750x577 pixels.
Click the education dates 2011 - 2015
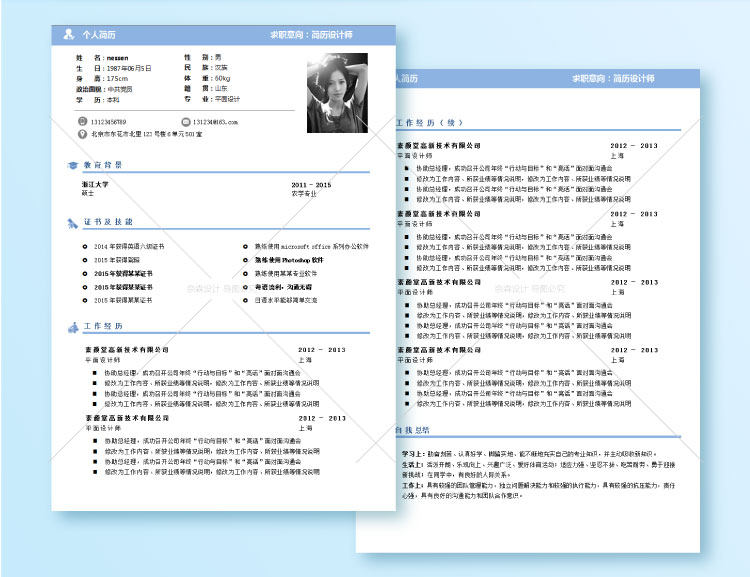[311, 185]
